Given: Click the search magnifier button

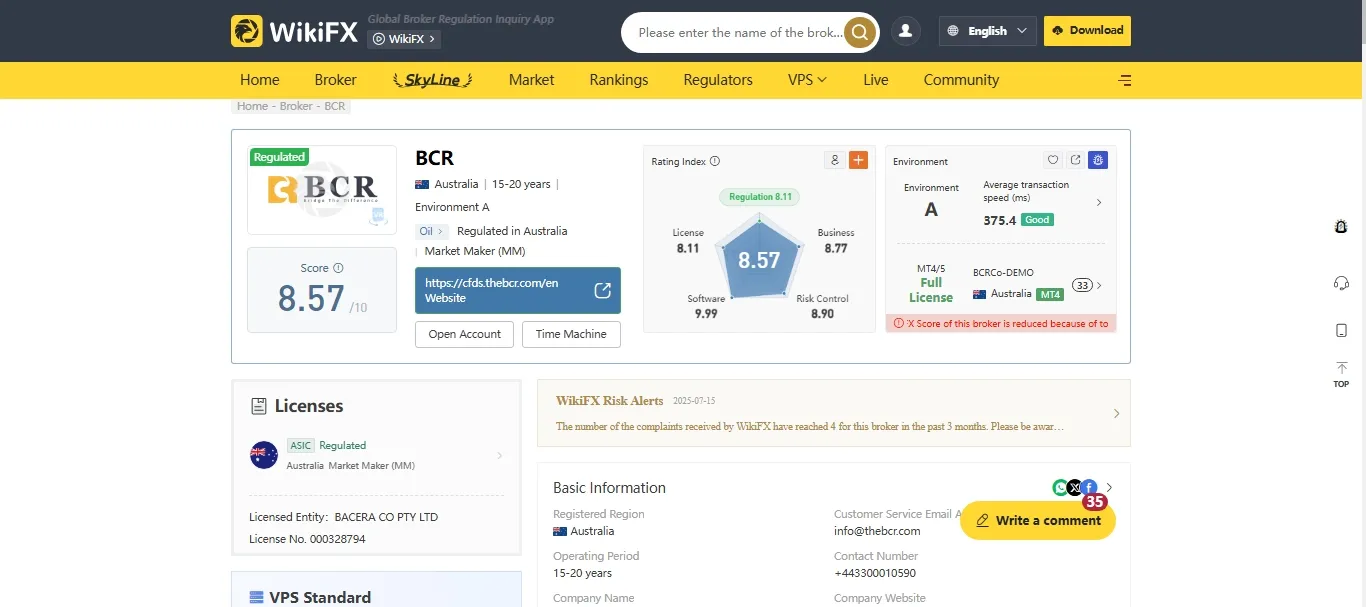Looking at the screenshot, I should (859, 32).
